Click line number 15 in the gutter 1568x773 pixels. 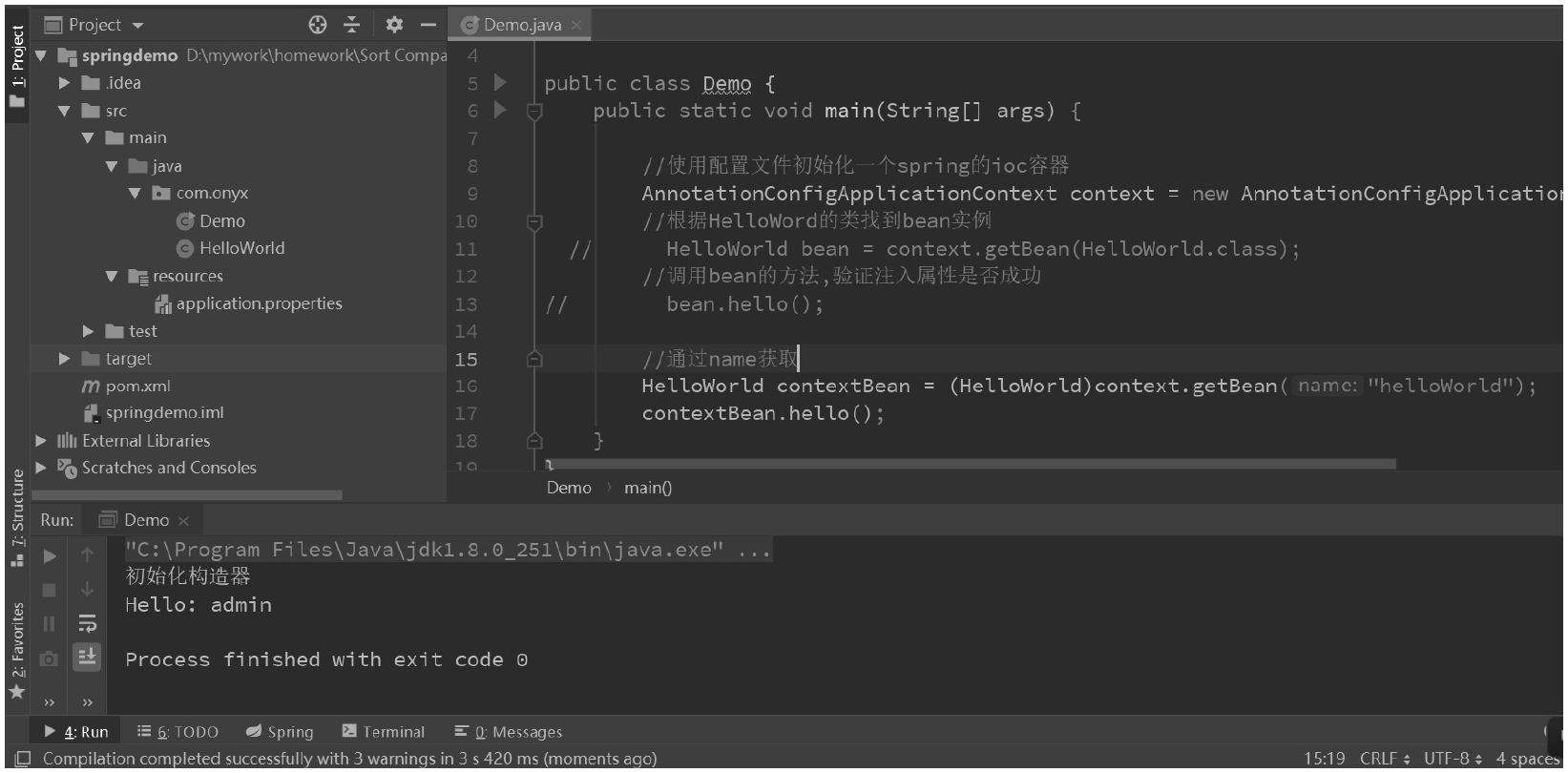coord(466,360)
